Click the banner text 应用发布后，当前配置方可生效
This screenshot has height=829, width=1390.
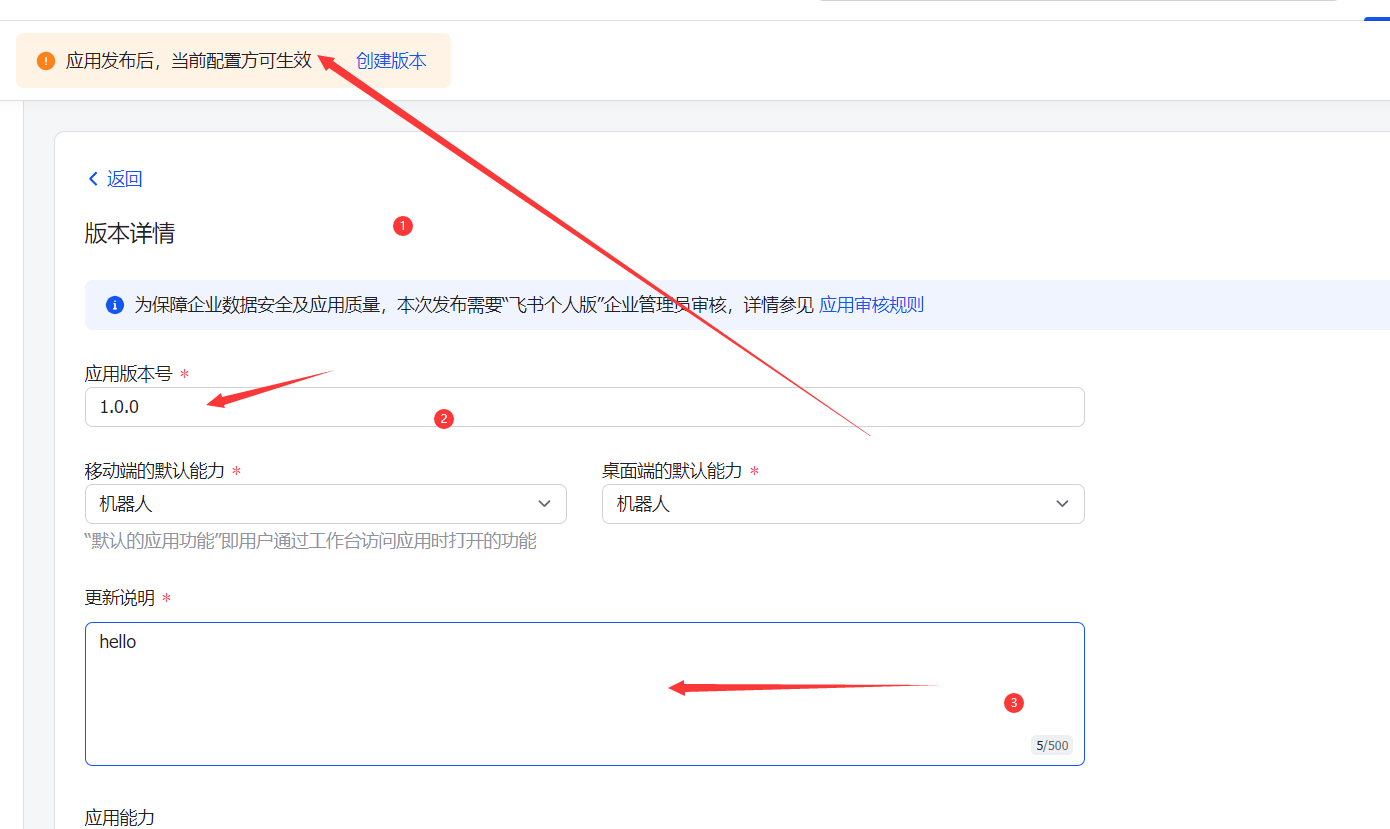[x=189, y=61]
